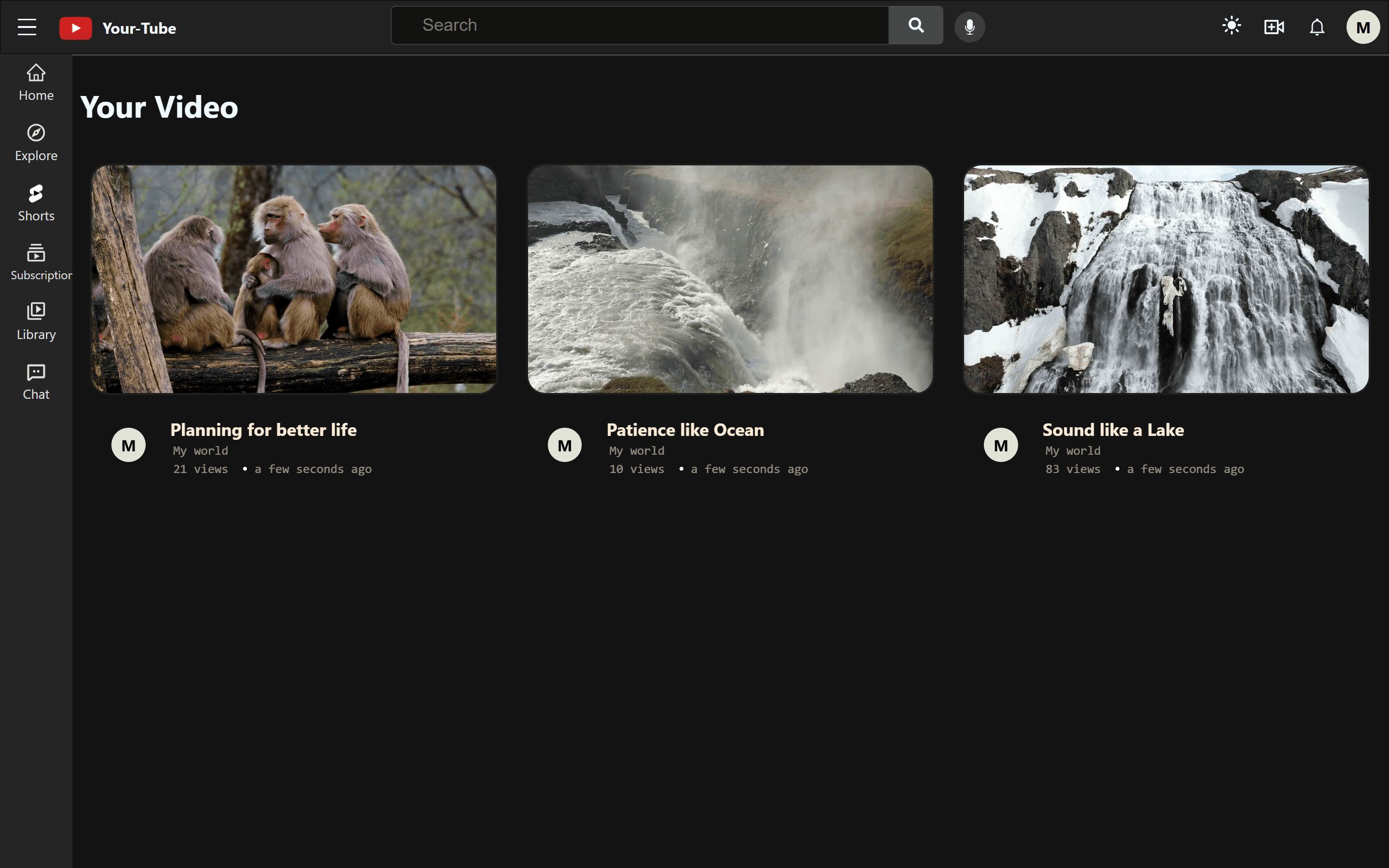Click the '10 views' text
1389x868 pixels.
[637, 470]
